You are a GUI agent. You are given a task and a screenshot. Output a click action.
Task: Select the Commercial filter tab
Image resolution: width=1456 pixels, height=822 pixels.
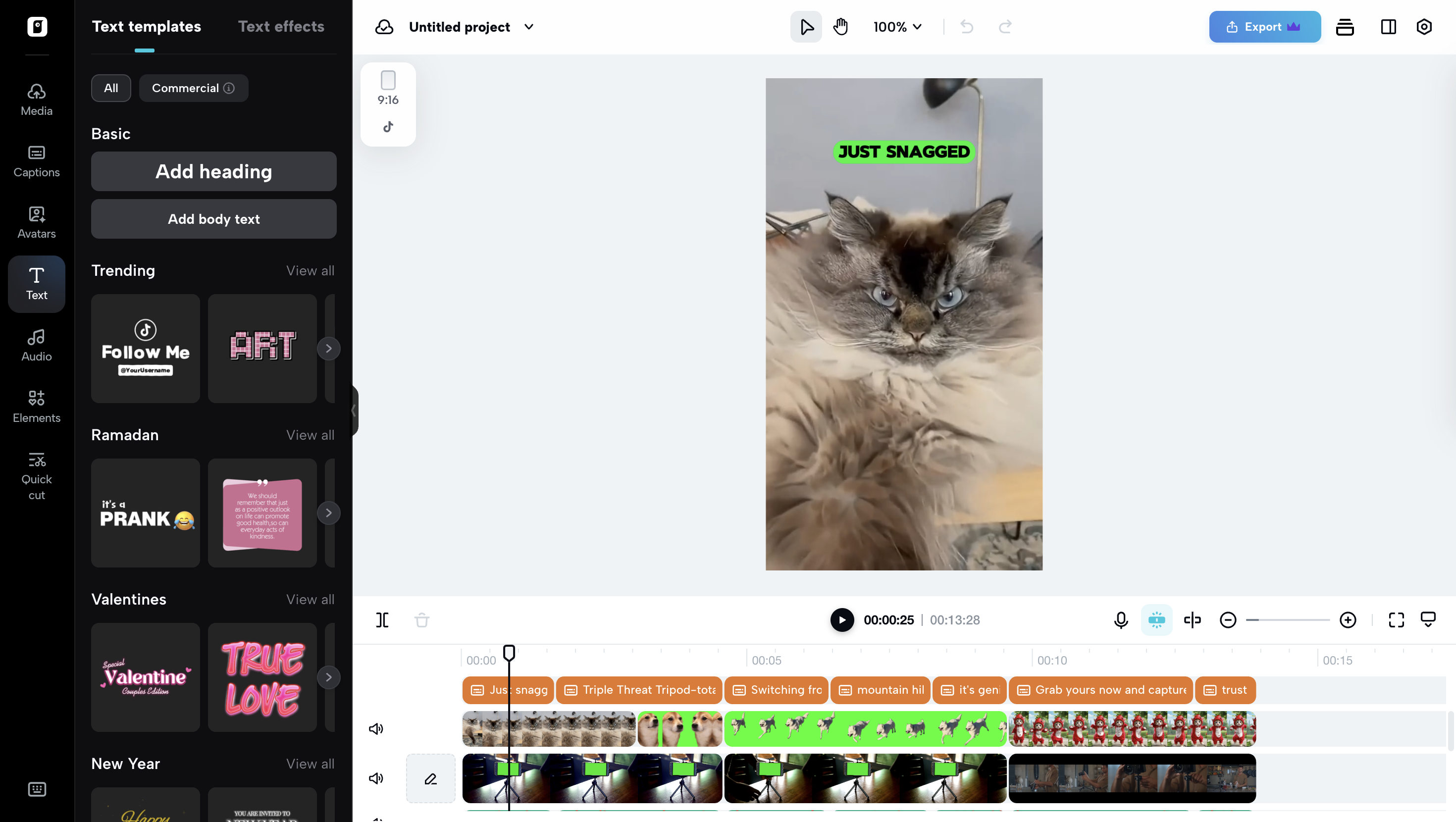pos(193,88)
